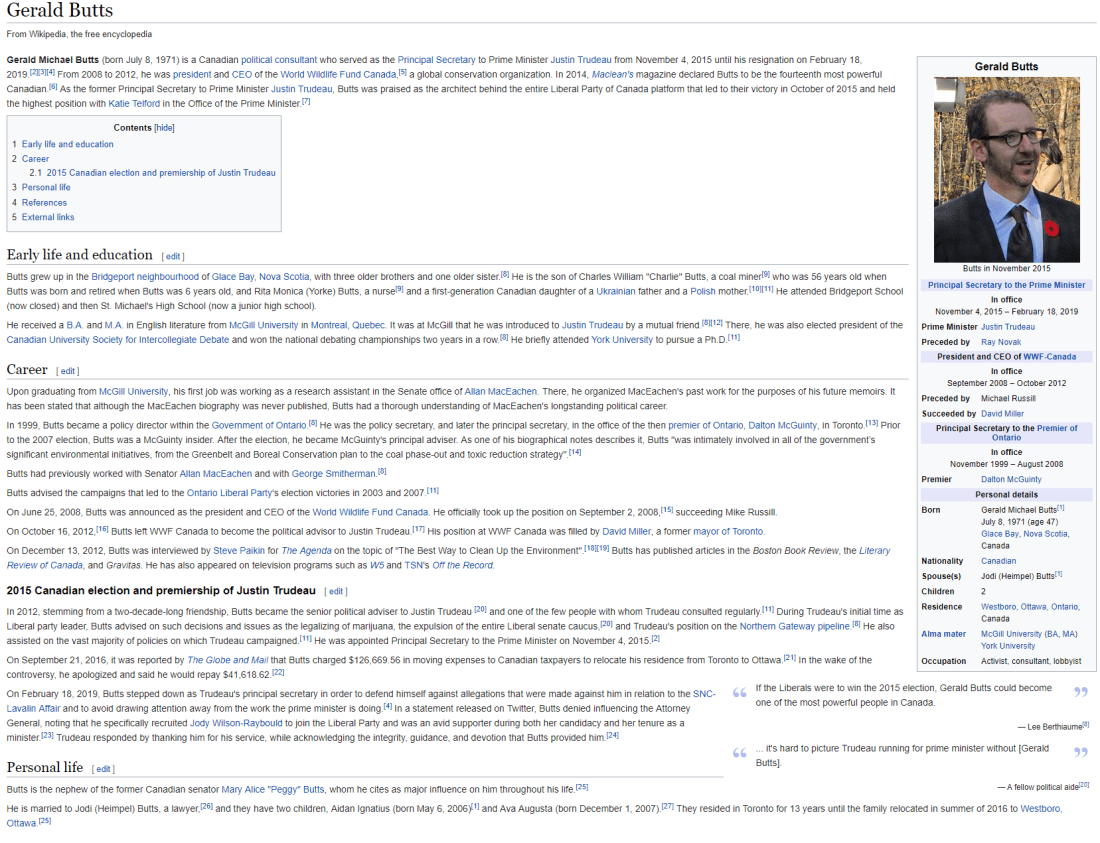Image resolution: width=1100 pixels, height=843 pixels.
Task: Jump to Career in contents list
Action: tap(35, 159)
